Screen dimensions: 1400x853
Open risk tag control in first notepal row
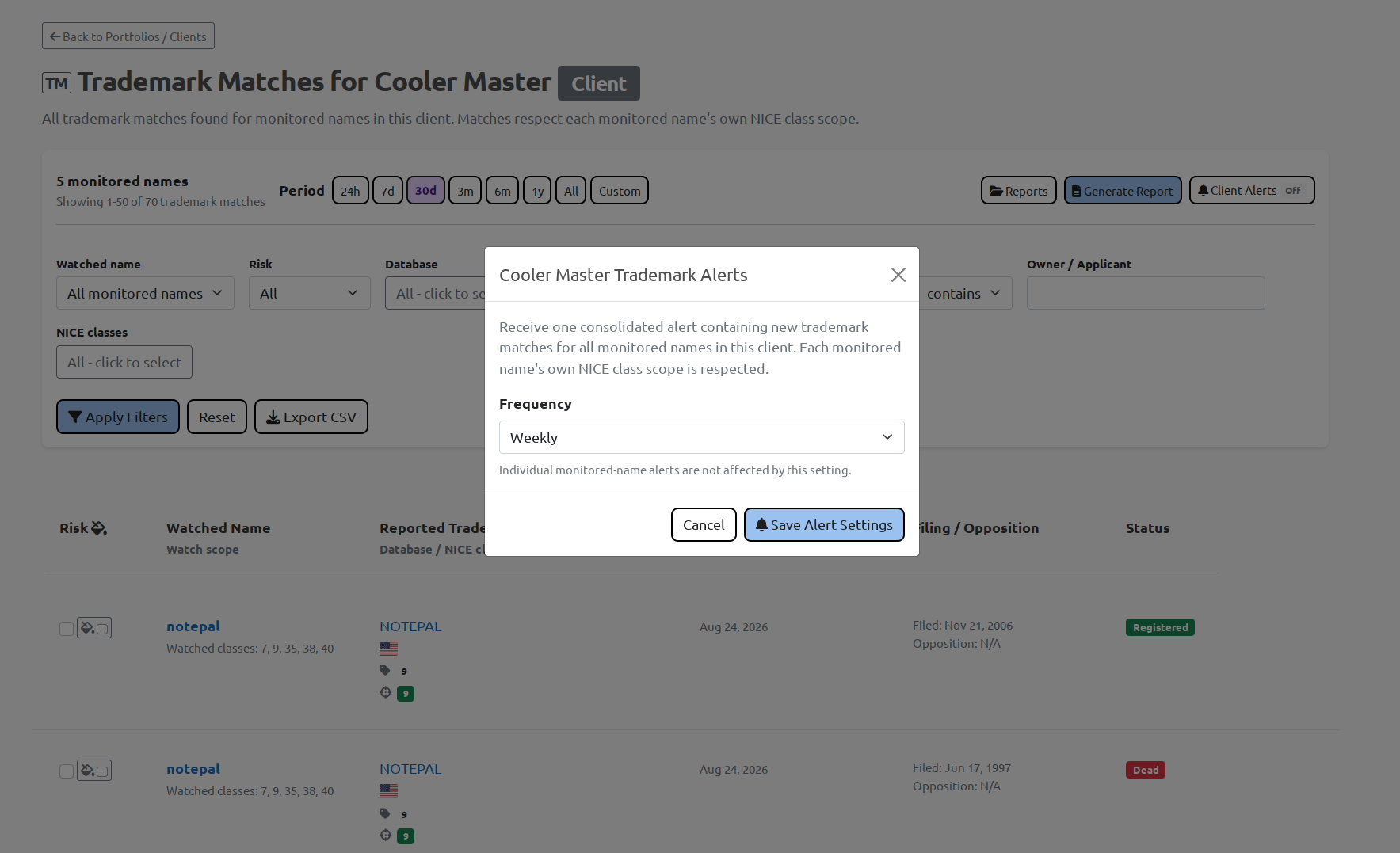point(94,628)
